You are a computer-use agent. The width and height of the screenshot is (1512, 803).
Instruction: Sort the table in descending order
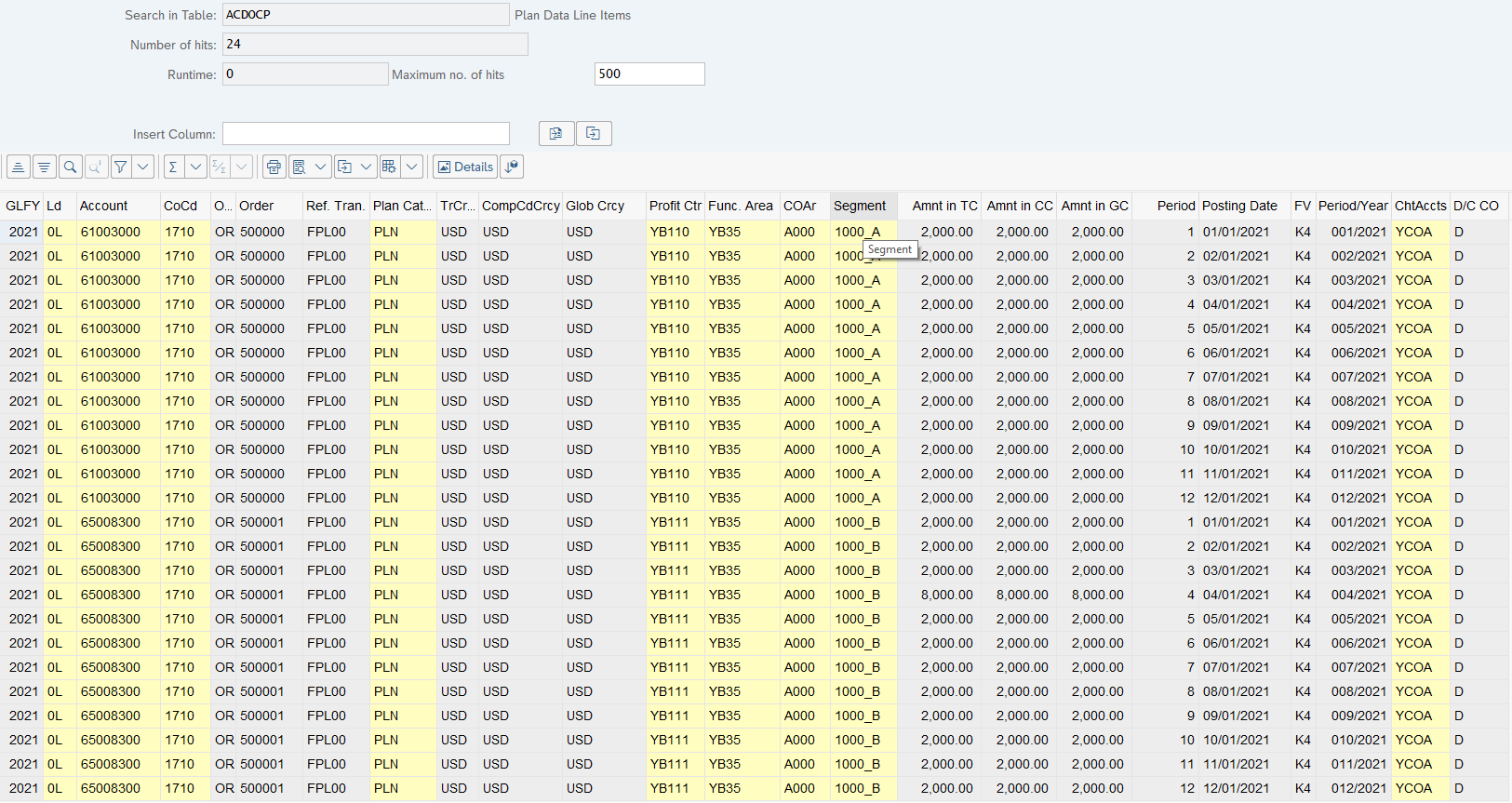44,167
